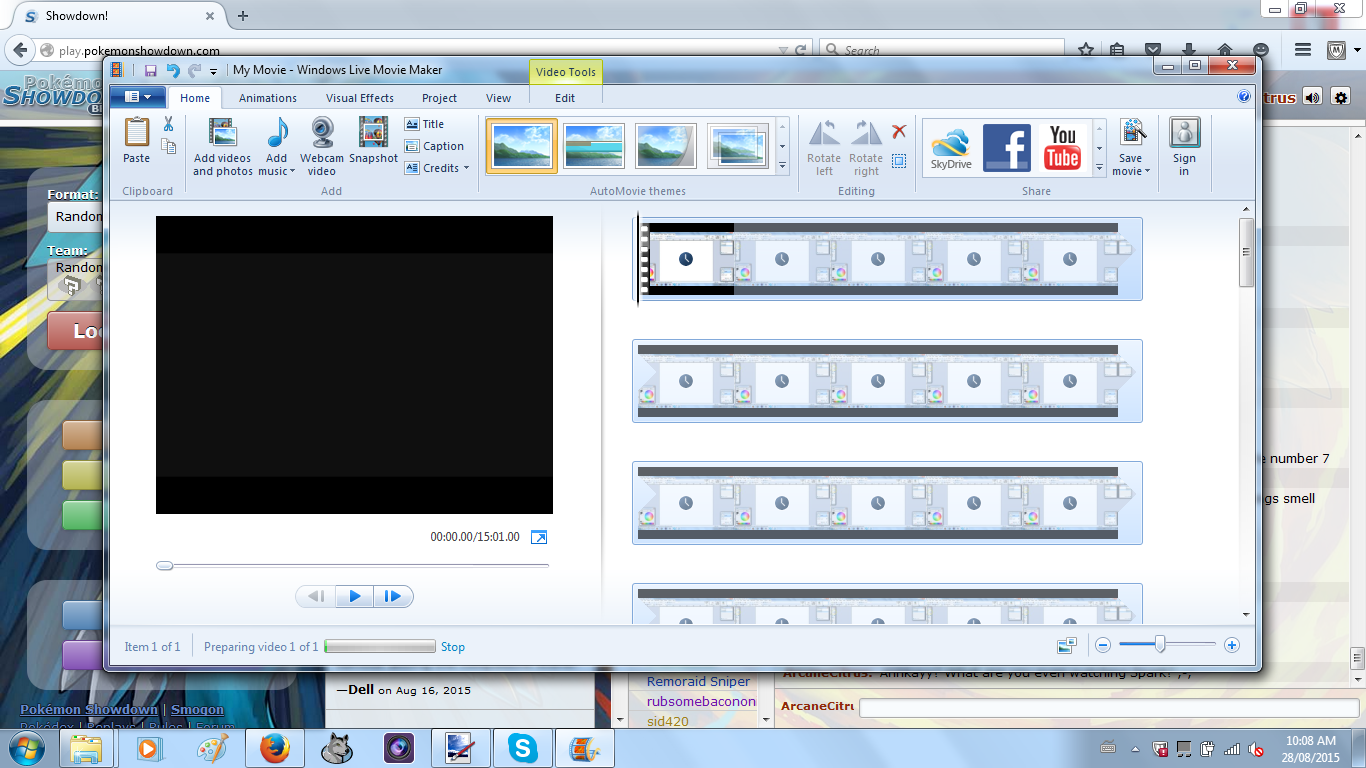Viewport: 1366px width, 768px height.
Task: Click the Select all icon in Editing
Action: (x=899, y=161)
